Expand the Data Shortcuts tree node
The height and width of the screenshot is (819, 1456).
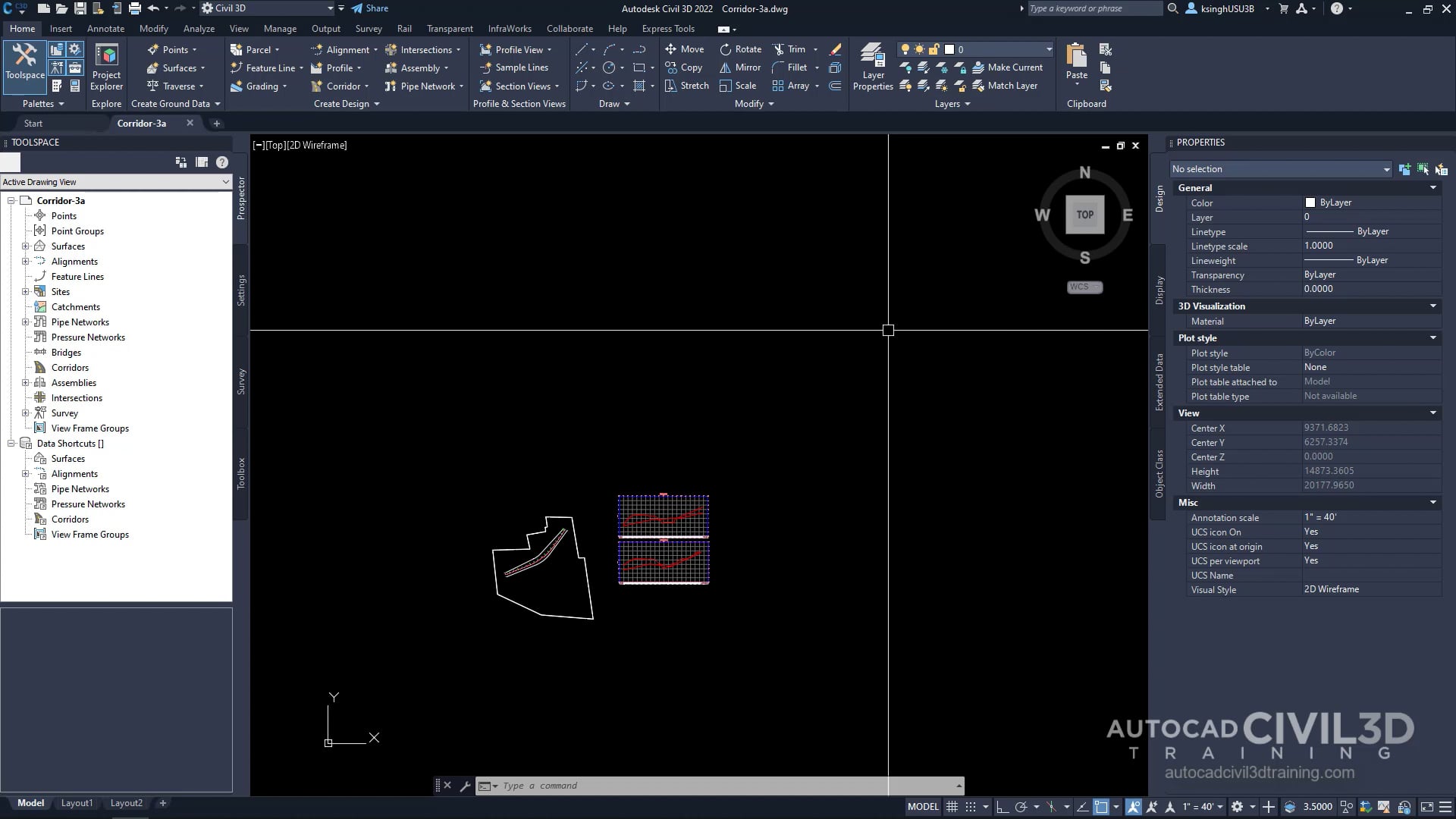(x=11, y=443)
